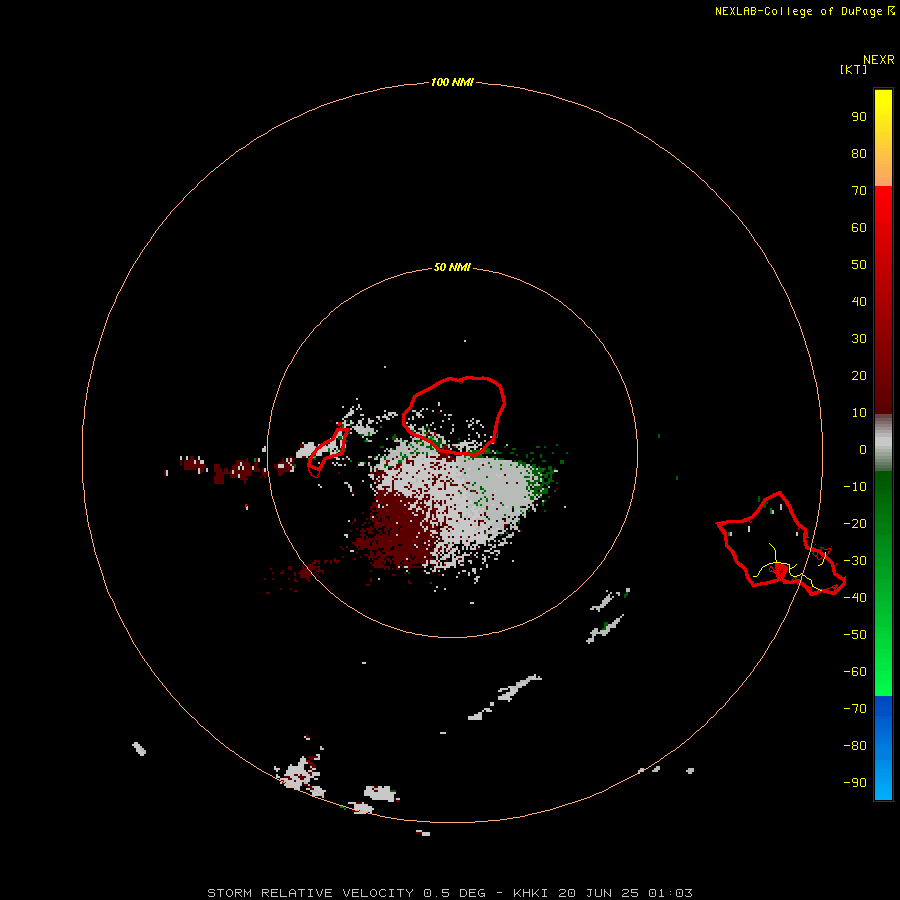900x900 pixels.
Task: Select the -60 value on the velocity scale
Action: click(855, 672)
